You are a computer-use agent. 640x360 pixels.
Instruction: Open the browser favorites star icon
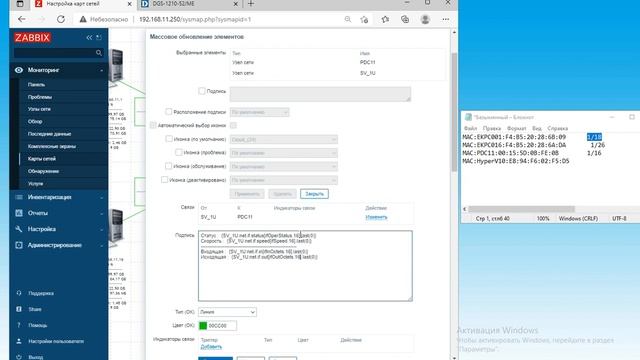pyautogui.click(x=385, y=19)
